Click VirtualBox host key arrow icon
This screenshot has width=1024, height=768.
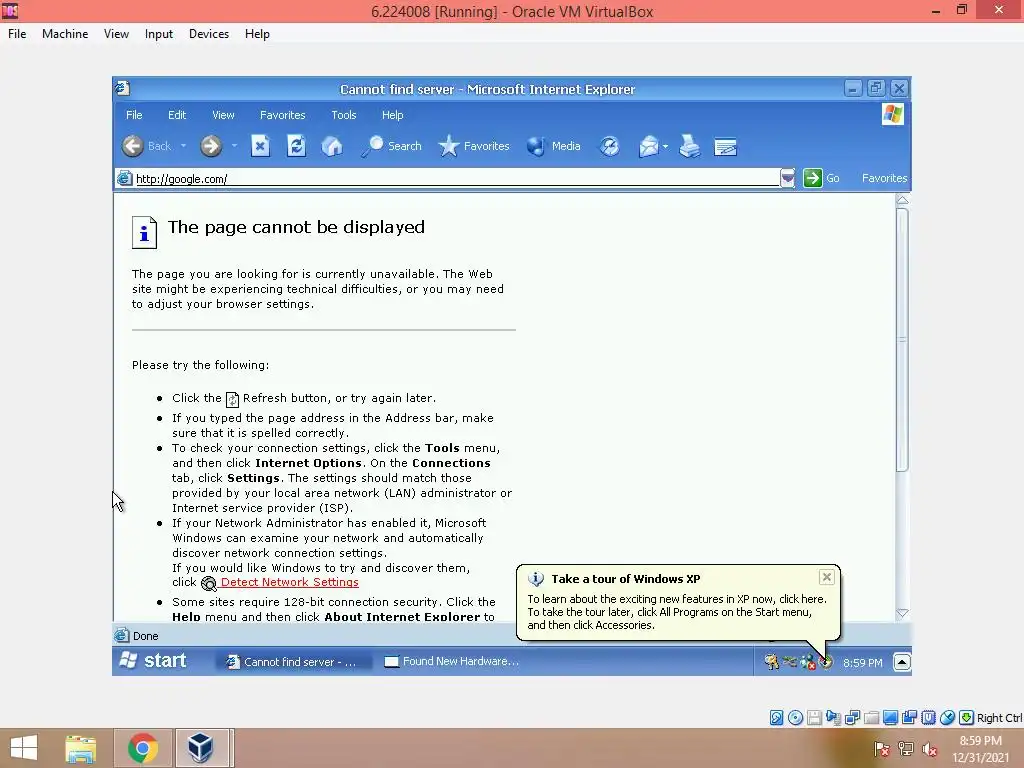[x=967, y=718]
